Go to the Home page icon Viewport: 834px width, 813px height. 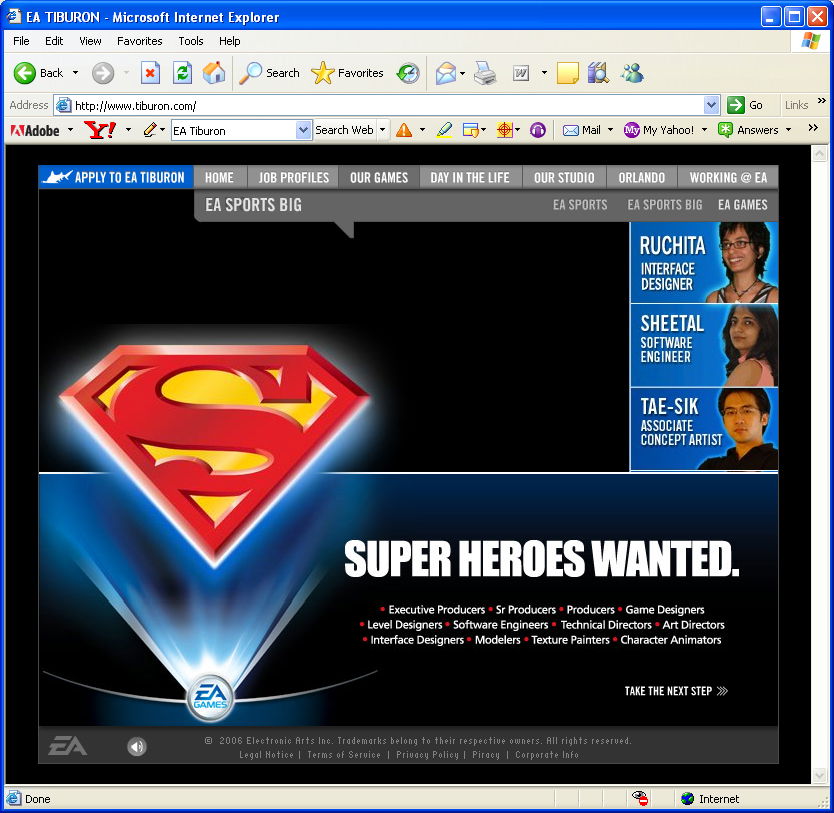click(x=214, y=73)
